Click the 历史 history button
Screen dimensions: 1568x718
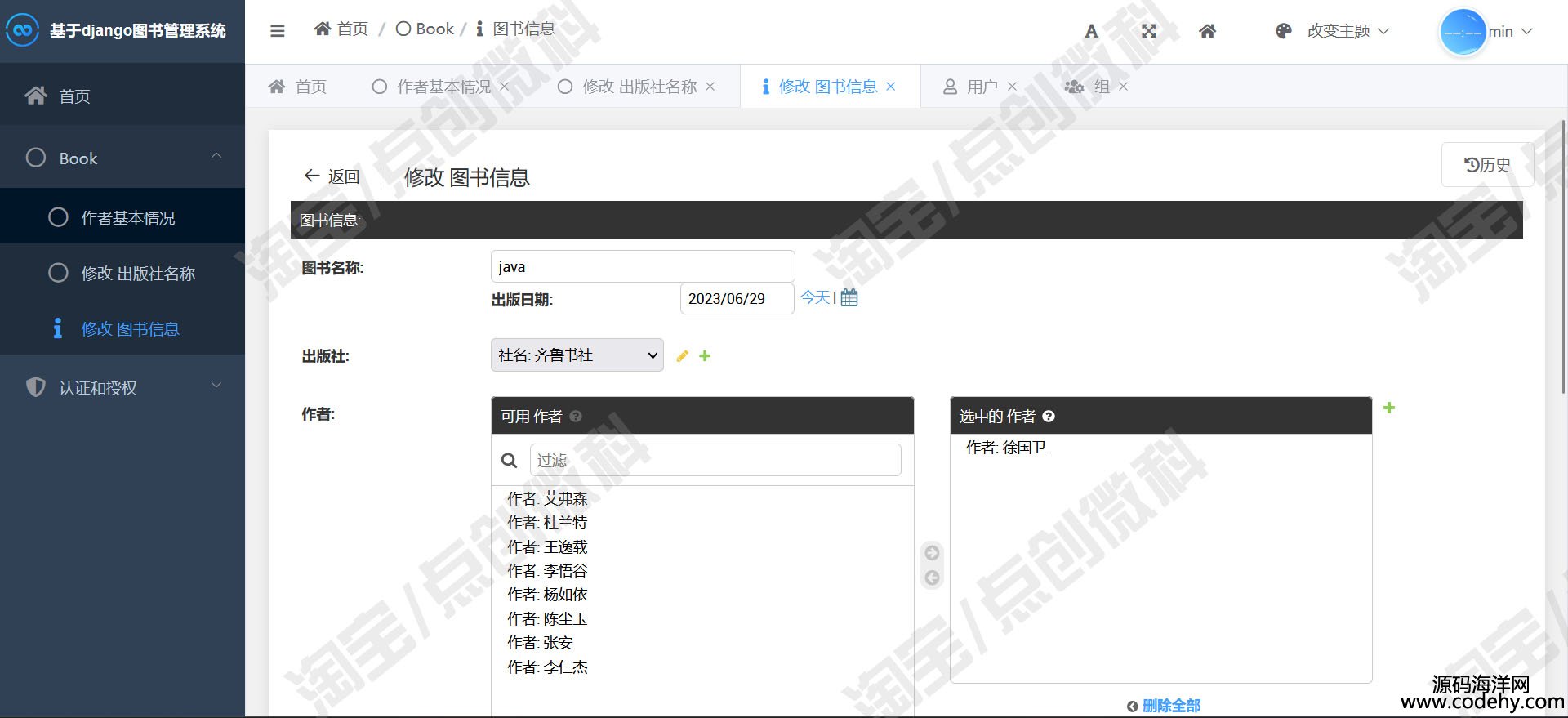coord(1487,165)
